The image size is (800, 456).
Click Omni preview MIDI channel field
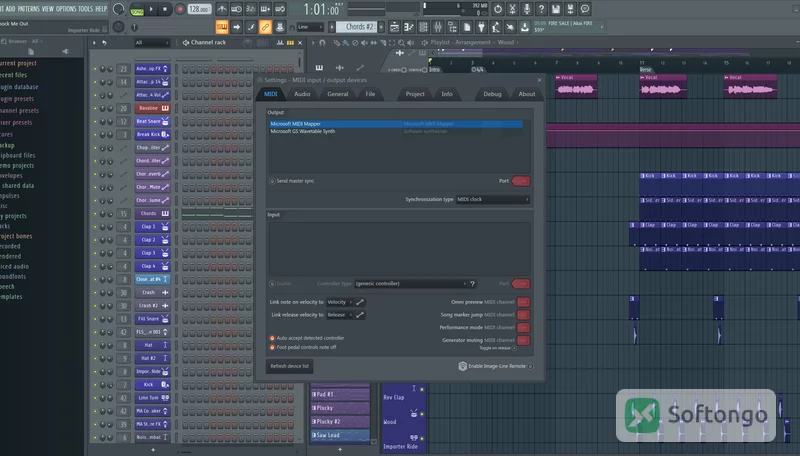pos(523,302)
